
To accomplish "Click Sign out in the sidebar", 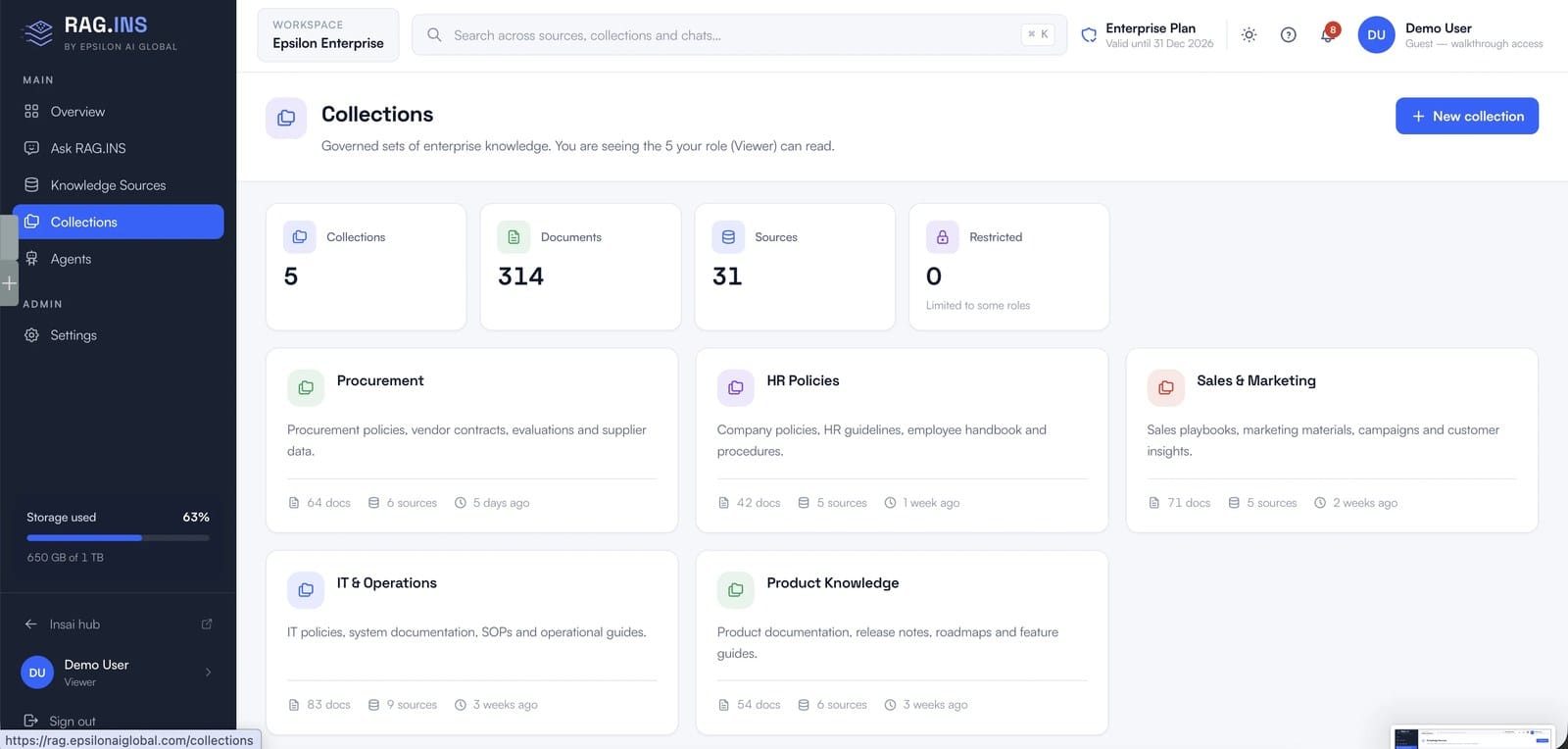I will 60,721.
